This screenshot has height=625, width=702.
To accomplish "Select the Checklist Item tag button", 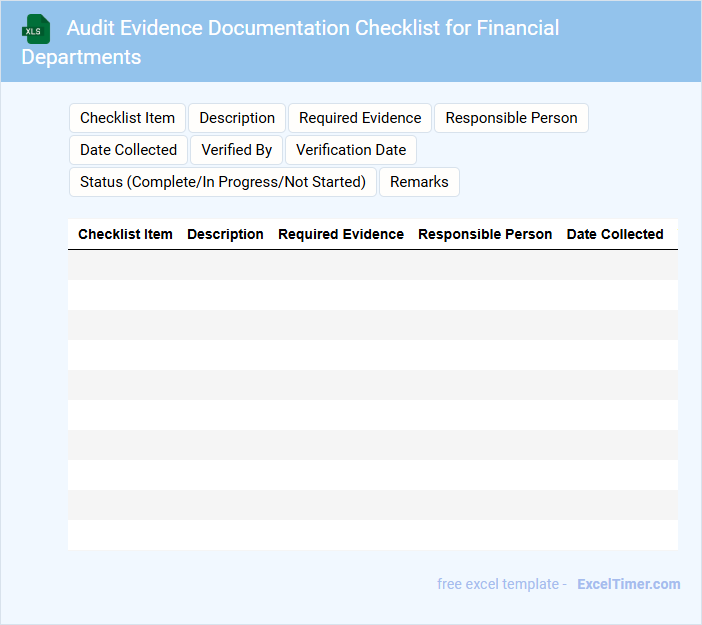I will click(x=127, y=118).
